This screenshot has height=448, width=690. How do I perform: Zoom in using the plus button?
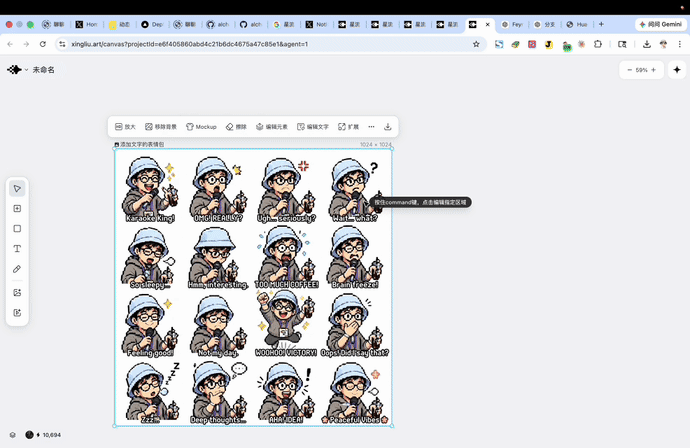[x=655, y=70]
